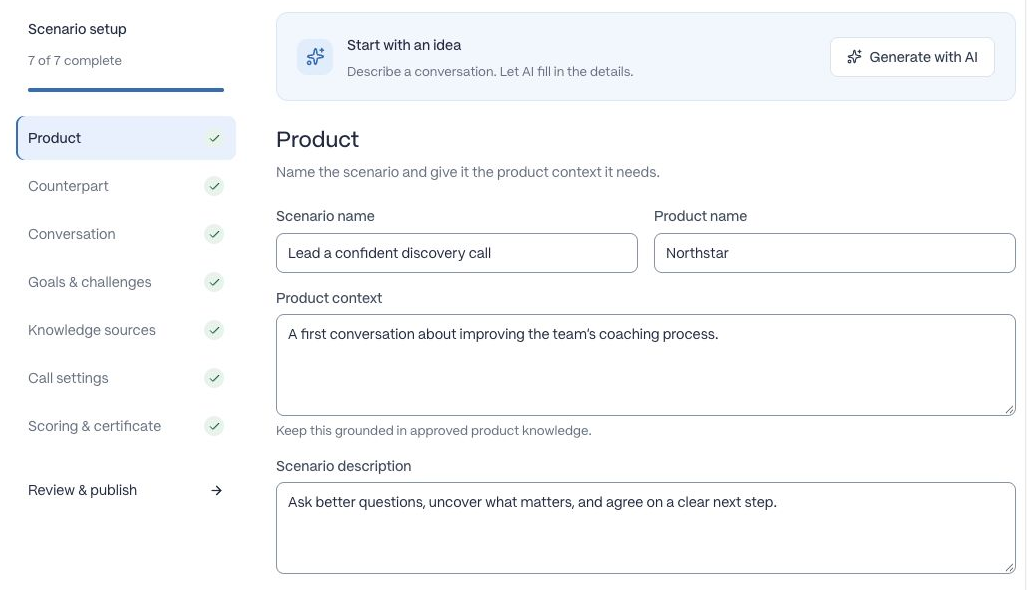Click the resize handle of Product context box
The height and width of the screenshot is (590, 1027).
click(x=1009, y=409)
